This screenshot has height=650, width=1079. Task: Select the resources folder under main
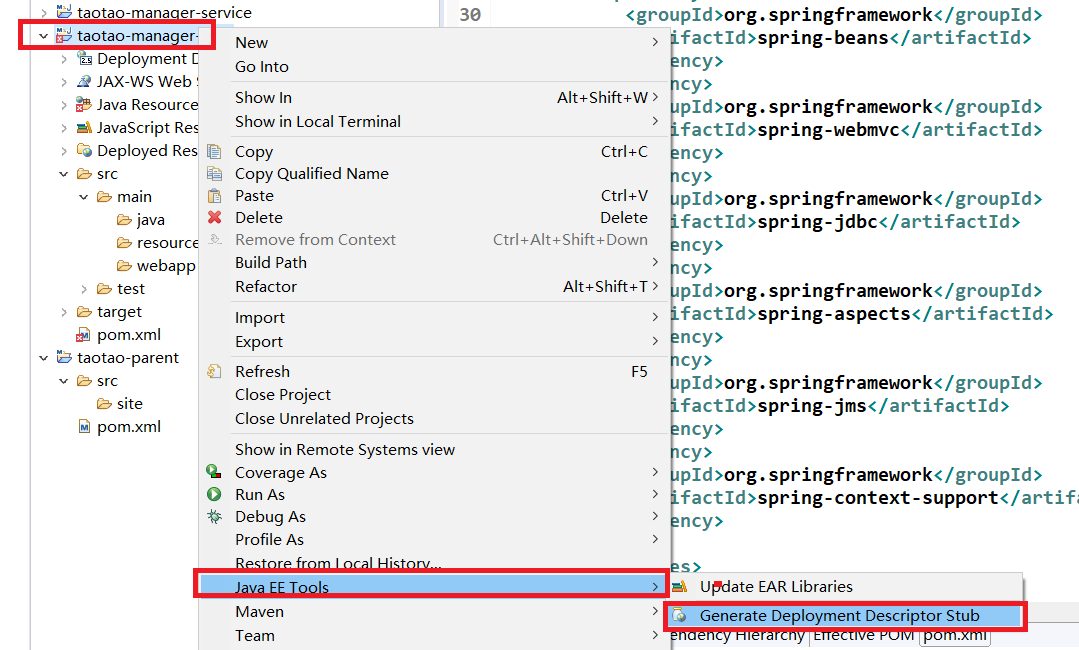coord(167,243)
